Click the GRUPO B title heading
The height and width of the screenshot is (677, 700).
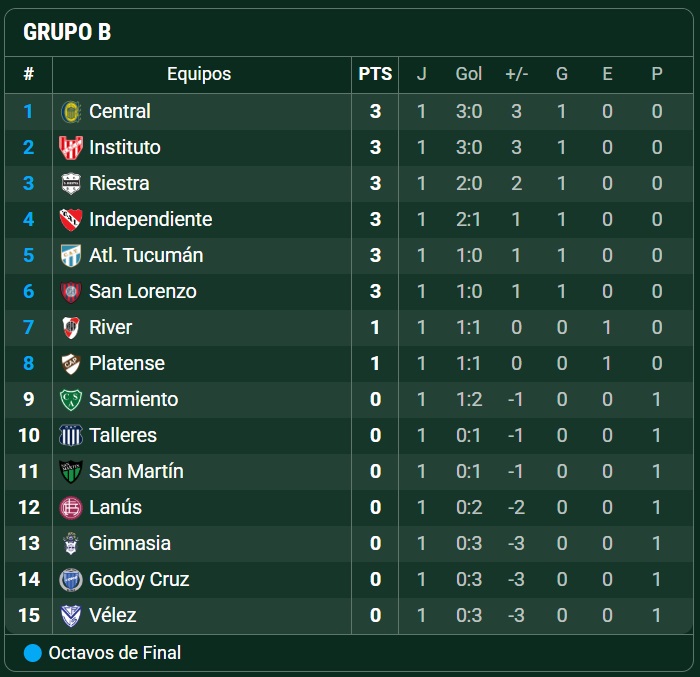click(x=67, y=32)
